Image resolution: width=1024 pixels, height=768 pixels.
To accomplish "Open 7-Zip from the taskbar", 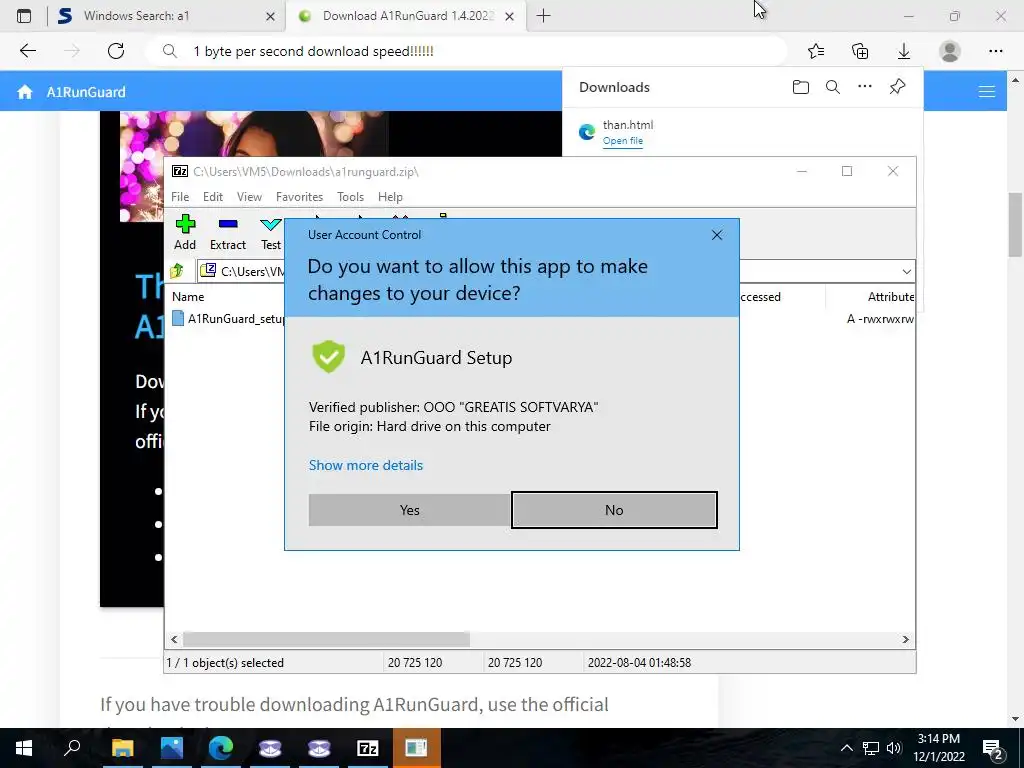I will [368, 748].
